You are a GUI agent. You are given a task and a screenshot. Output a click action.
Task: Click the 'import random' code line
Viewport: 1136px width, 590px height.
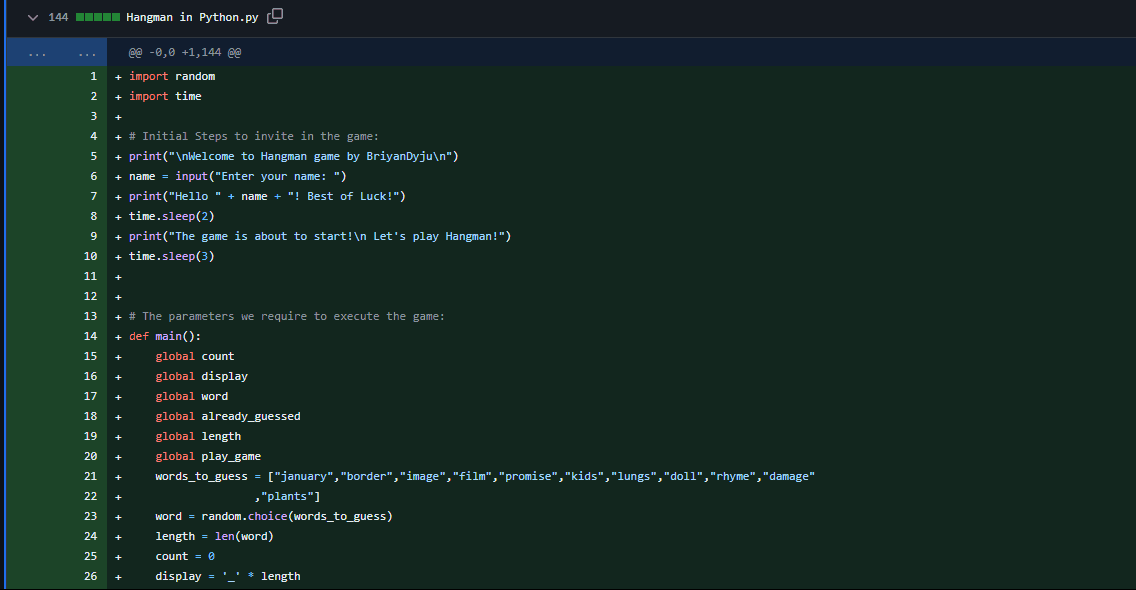172,76
